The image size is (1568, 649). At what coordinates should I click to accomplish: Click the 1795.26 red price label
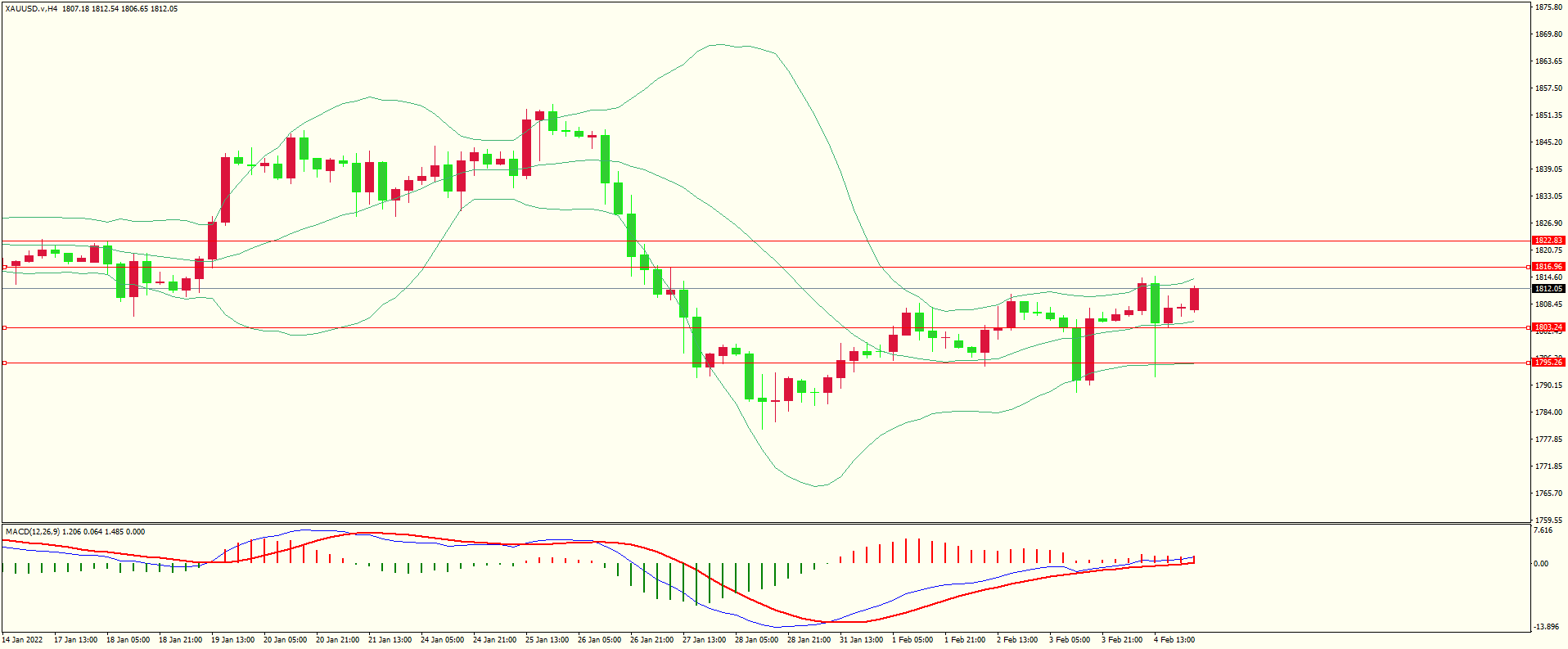1548,363
